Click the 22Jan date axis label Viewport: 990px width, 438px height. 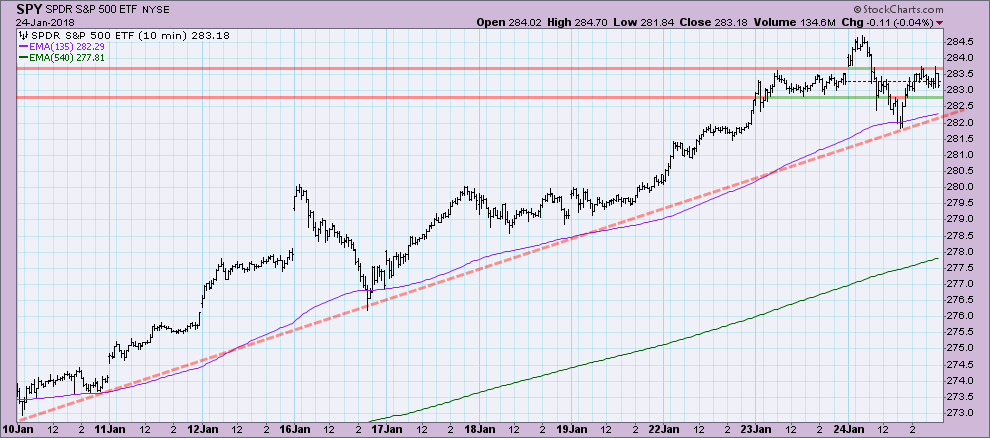(664, 429)
